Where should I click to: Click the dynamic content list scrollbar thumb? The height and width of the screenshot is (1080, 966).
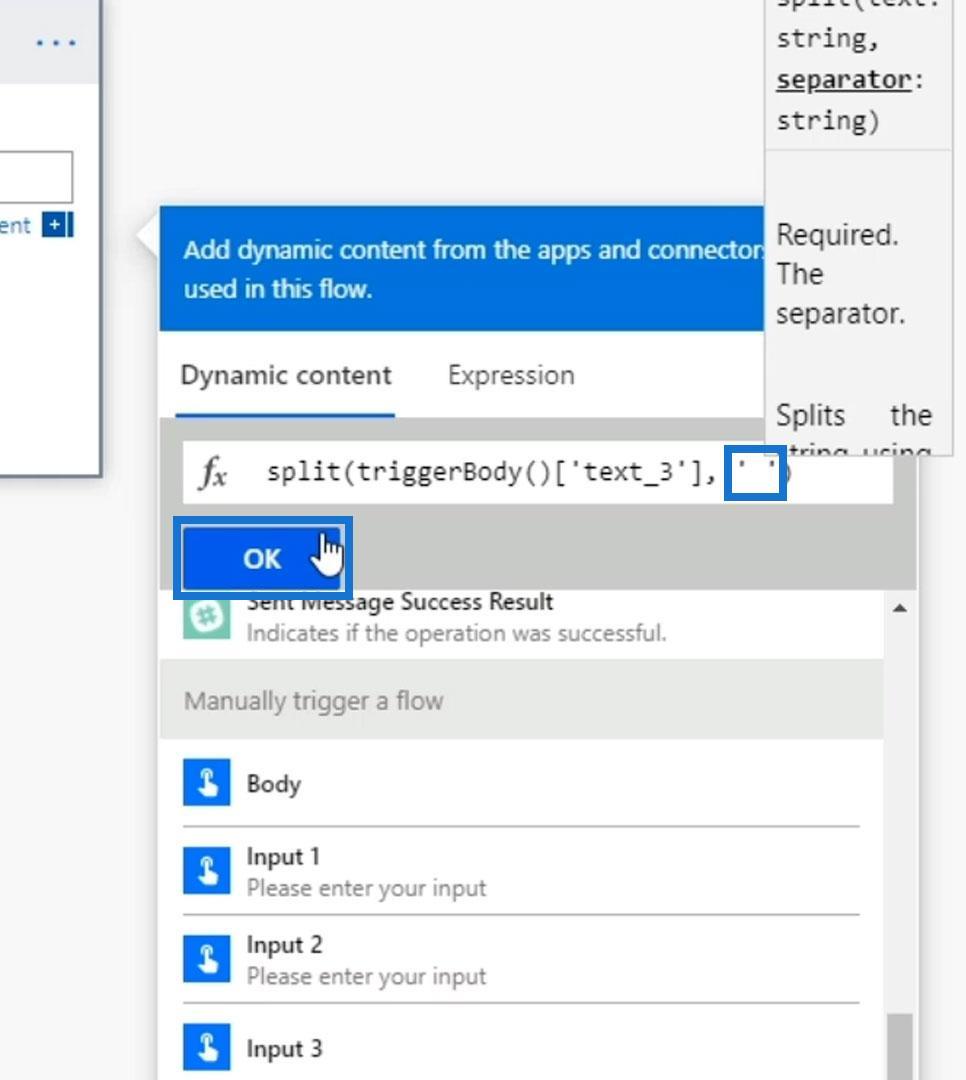point(900,1046)
